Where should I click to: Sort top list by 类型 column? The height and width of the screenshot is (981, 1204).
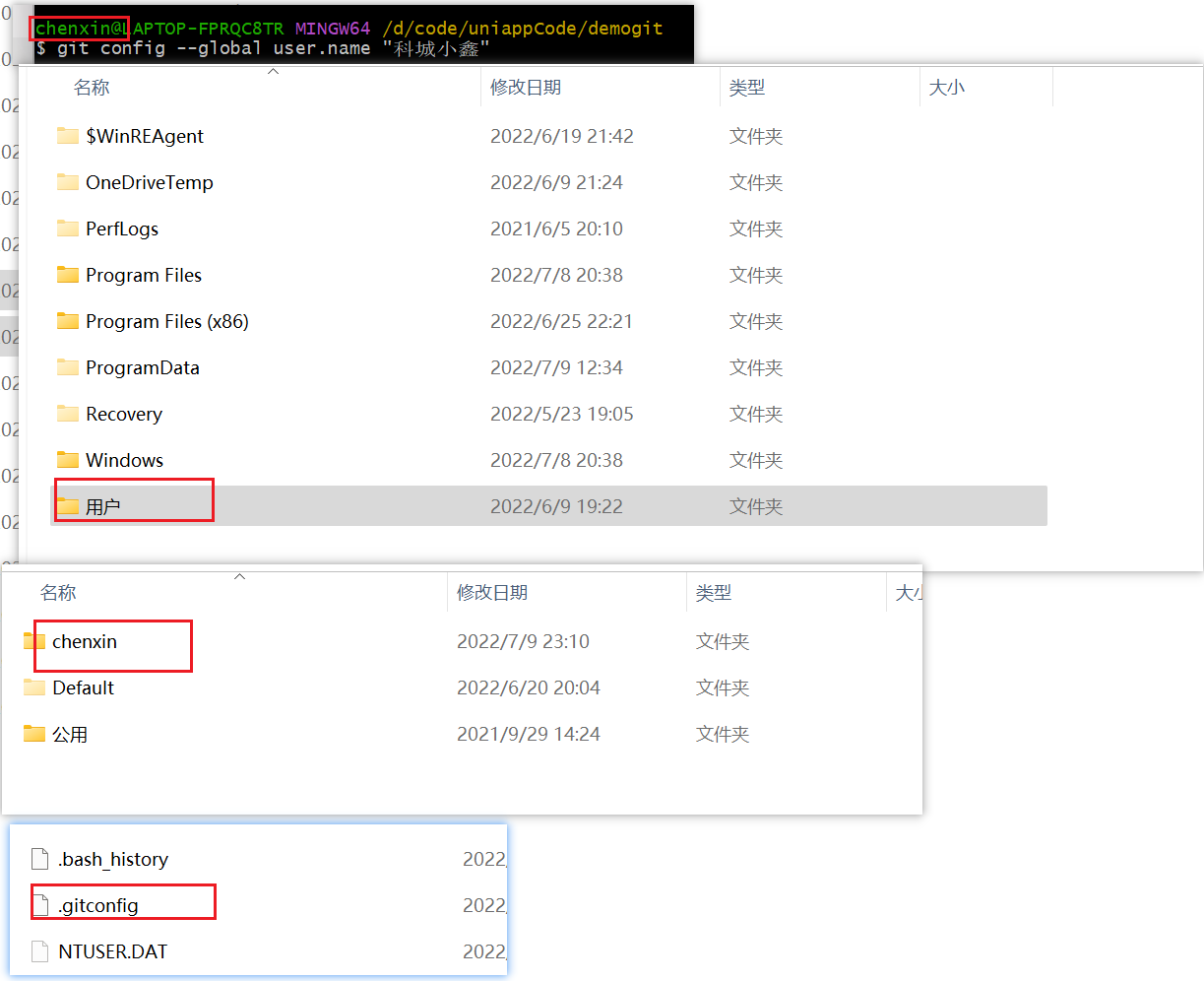[747, 88]
